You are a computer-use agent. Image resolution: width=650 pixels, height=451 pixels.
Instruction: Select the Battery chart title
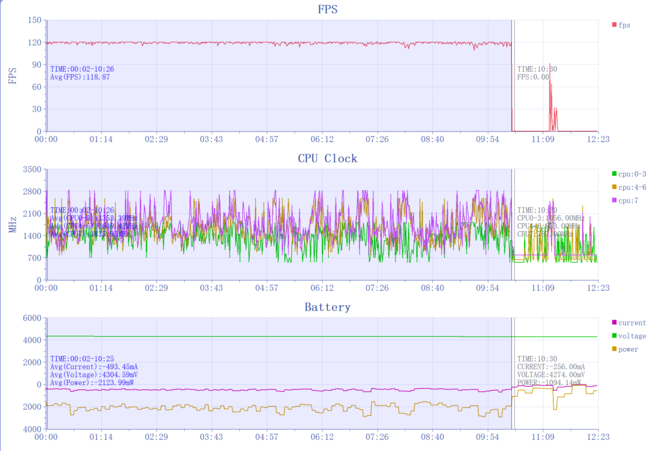click(327, 307)
